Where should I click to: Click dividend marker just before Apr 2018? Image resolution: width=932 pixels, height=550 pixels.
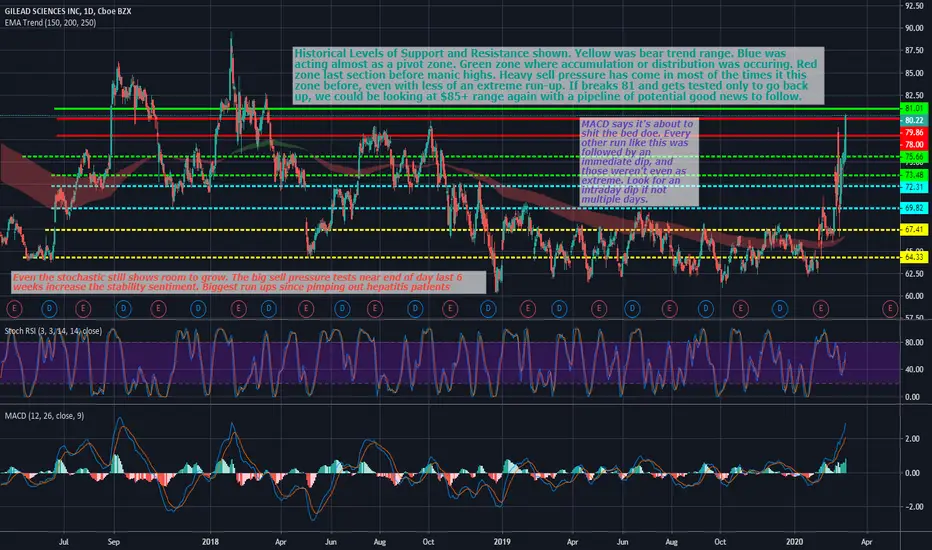(269, 309)
